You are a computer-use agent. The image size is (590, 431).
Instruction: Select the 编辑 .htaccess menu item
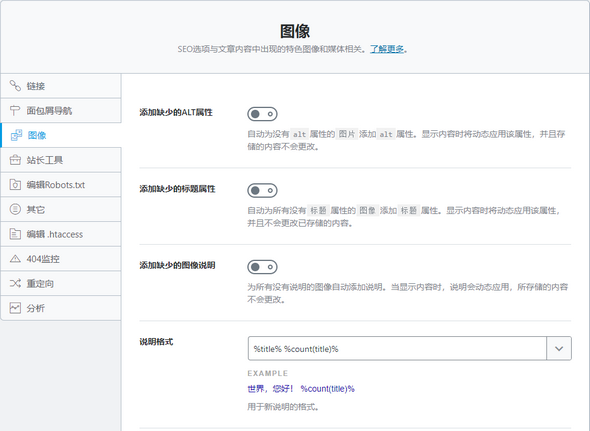[x=61, y=234]
